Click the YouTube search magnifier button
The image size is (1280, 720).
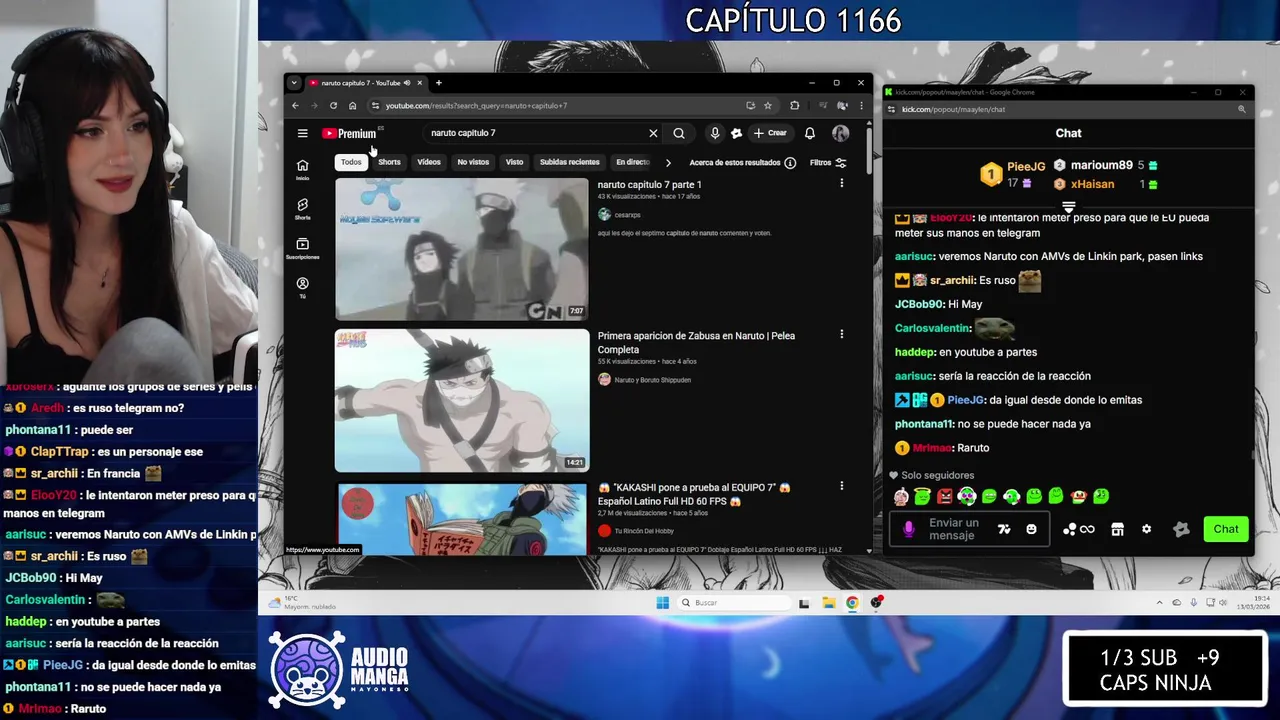(x=679, y=133)
